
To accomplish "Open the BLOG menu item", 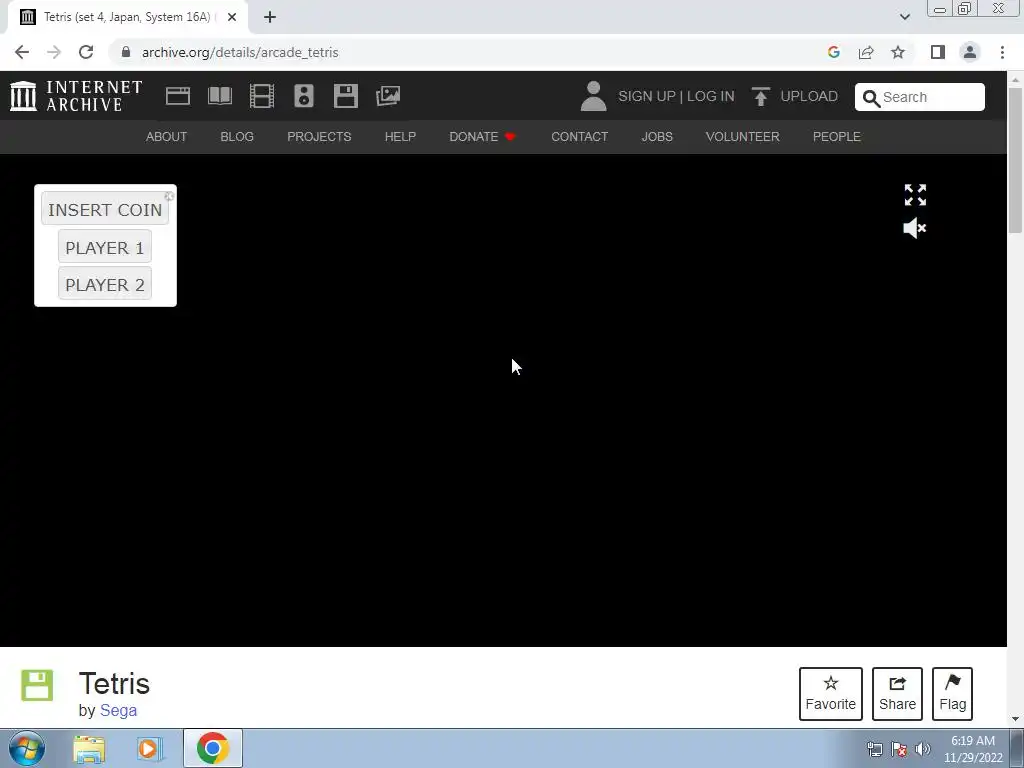I will (x=237, y=136).
